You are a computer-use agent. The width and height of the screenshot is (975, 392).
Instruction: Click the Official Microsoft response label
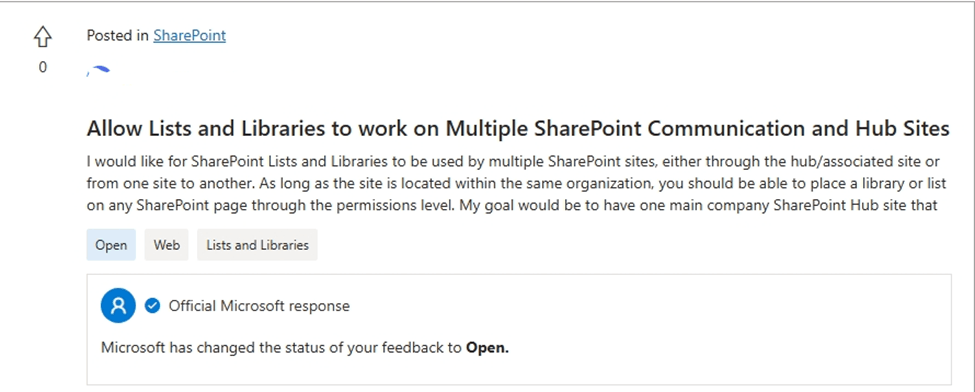pos(259,306)
